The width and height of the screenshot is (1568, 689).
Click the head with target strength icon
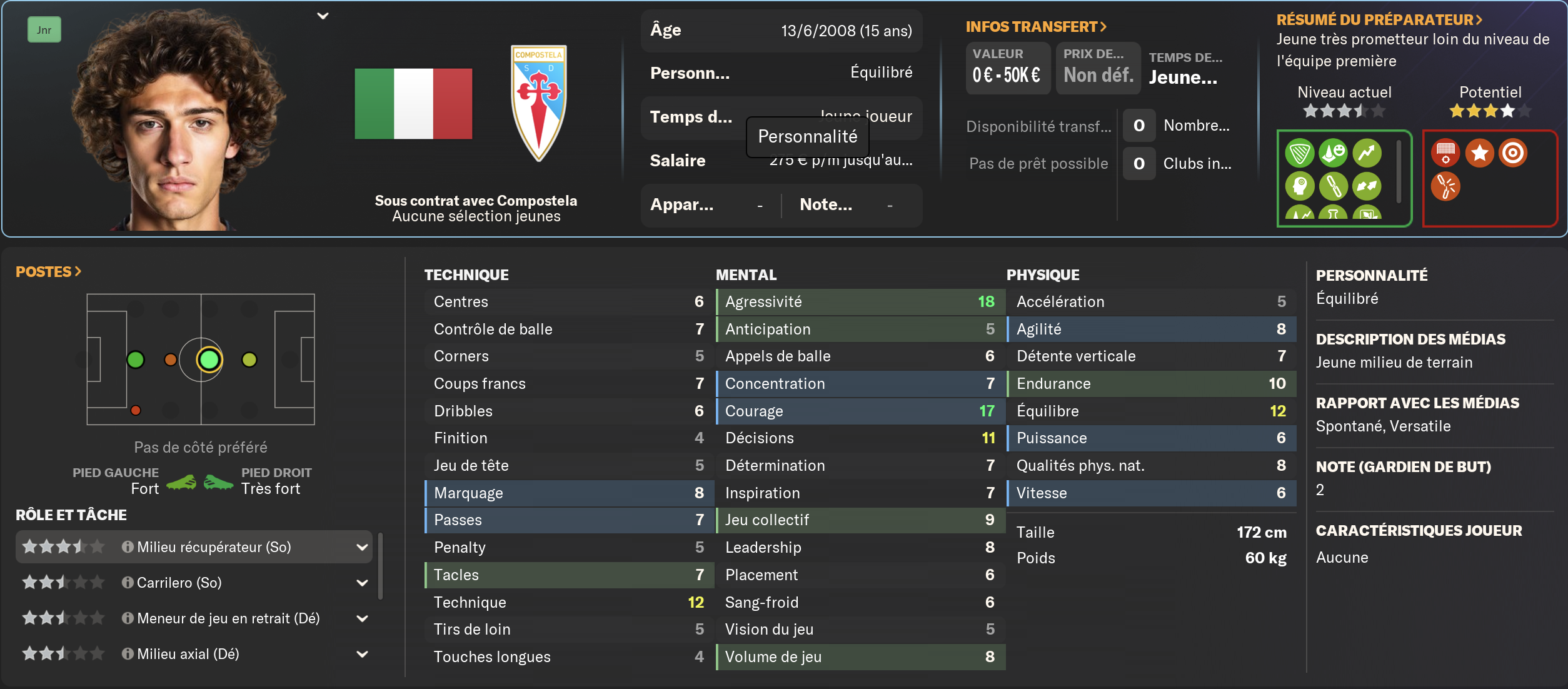click(1299, 186)
